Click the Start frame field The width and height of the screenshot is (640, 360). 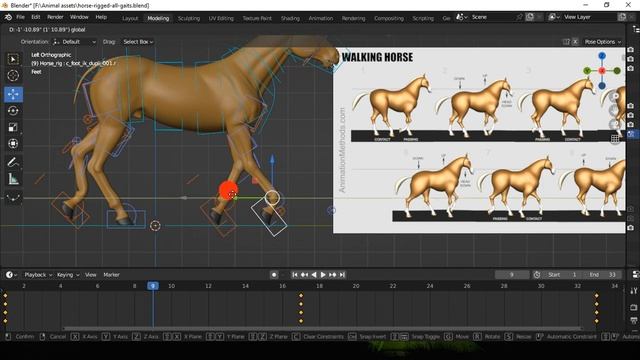563,275
